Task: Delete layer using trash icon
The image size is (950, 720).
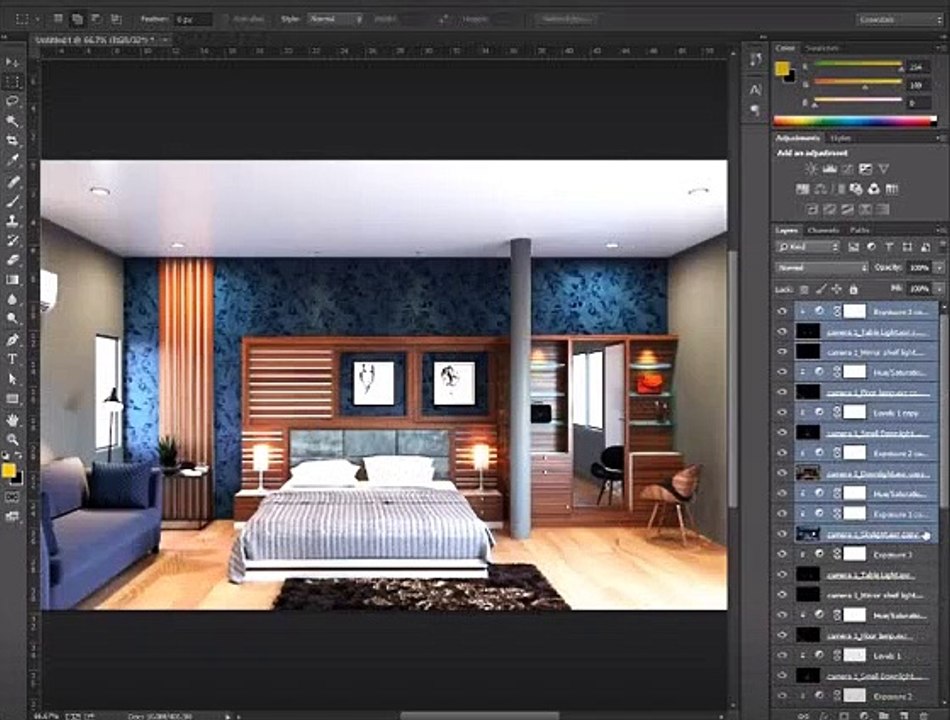Action: coord(923,716)
